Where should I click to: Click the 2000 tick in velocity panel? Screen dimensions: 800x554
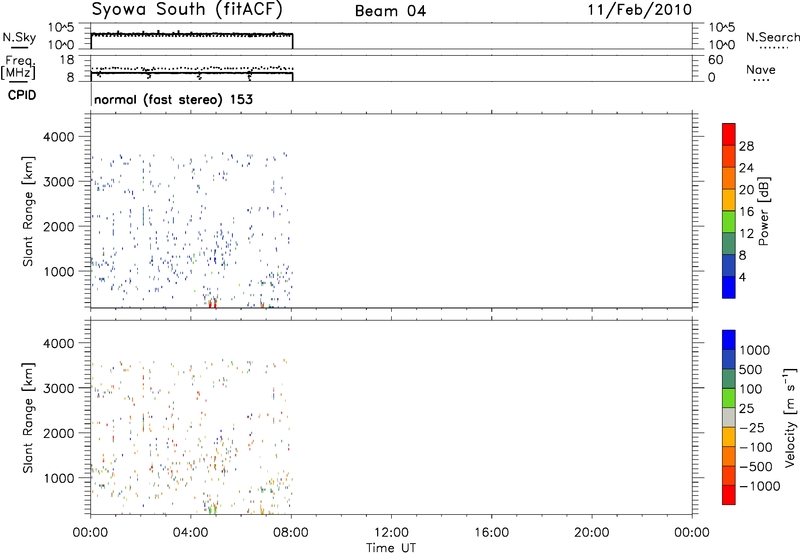[59, 433]
